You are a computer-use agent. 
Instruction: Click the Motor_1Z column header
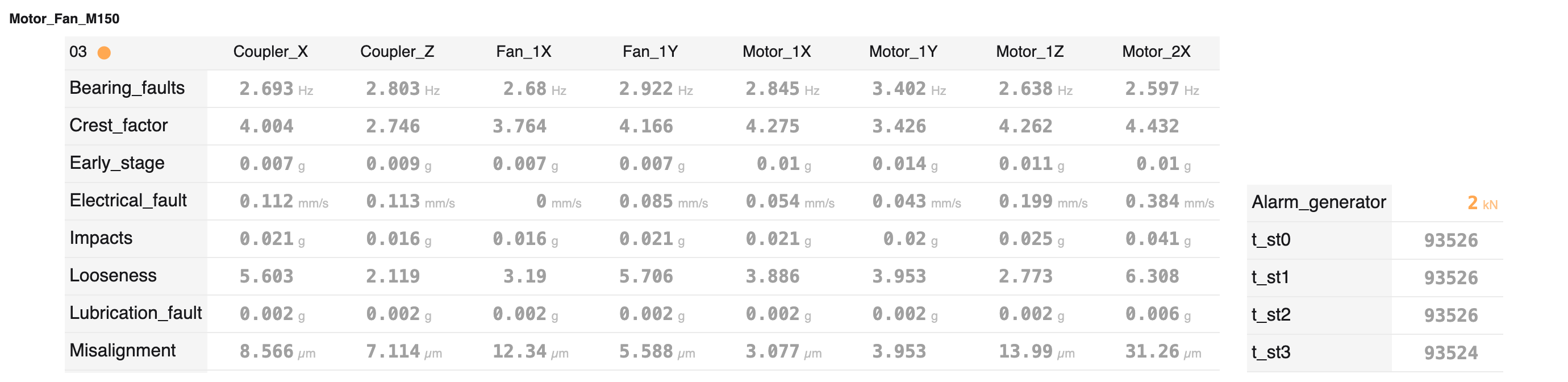tap(1029, 52)
